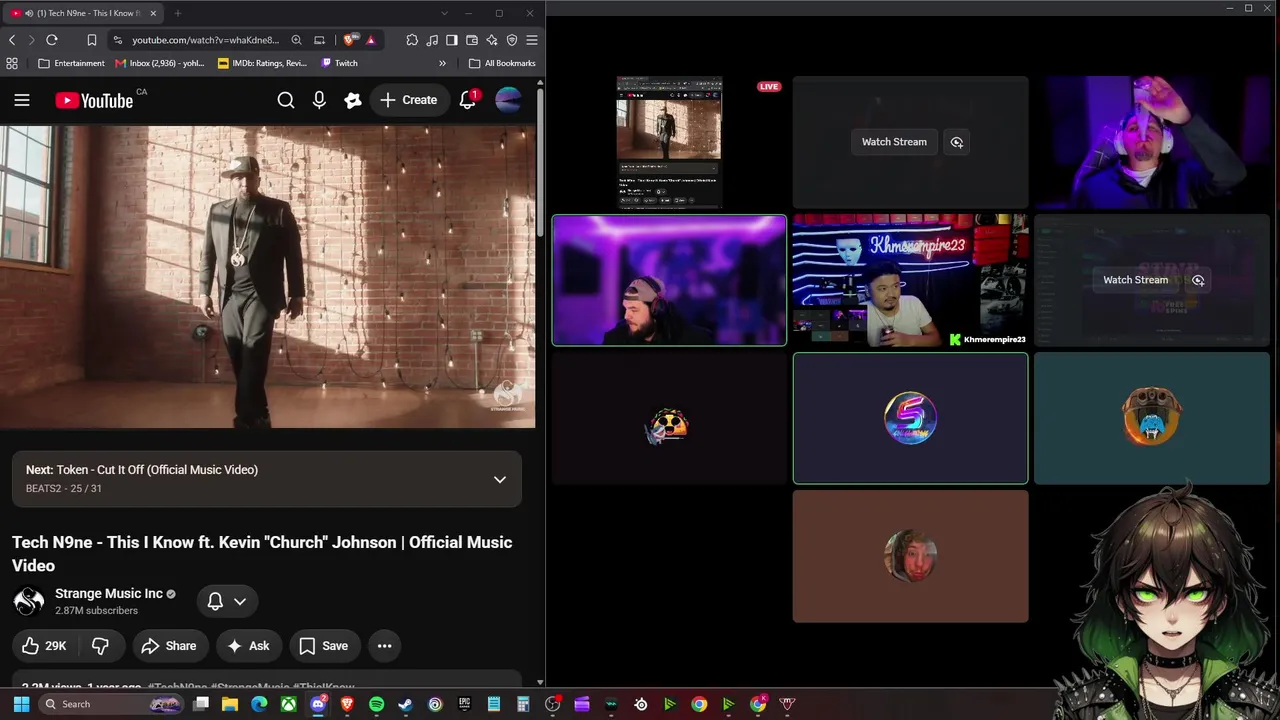Open Spotify from the taskbar
This screenshot has width=1280, height=720.
pos(376,704)
